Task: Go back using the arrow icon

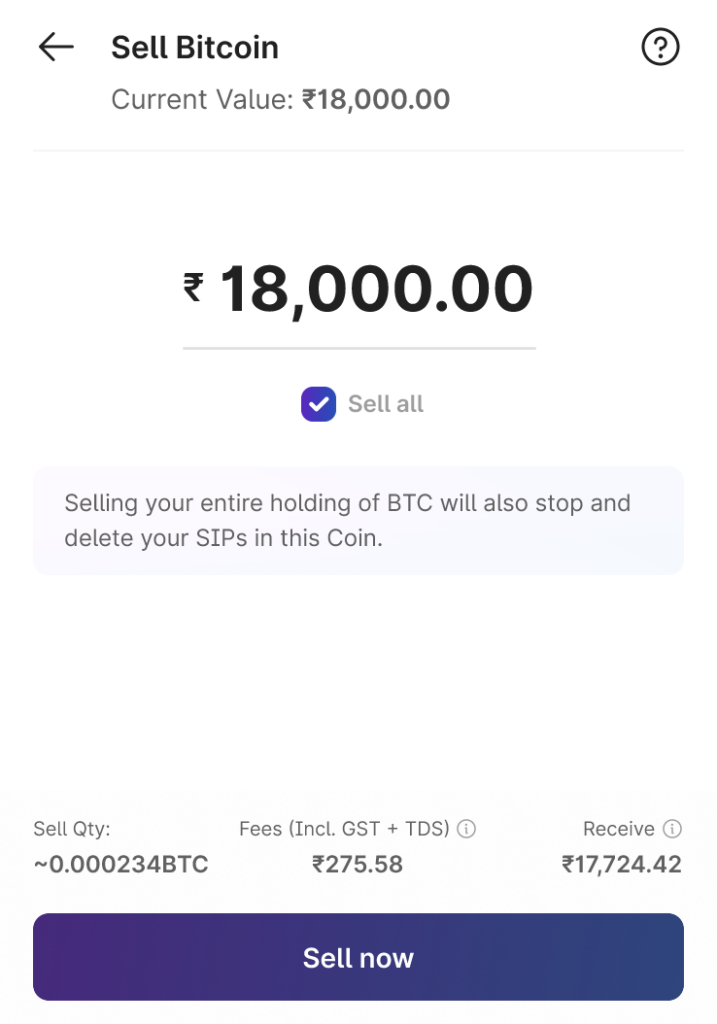Action: pos(56,47)
